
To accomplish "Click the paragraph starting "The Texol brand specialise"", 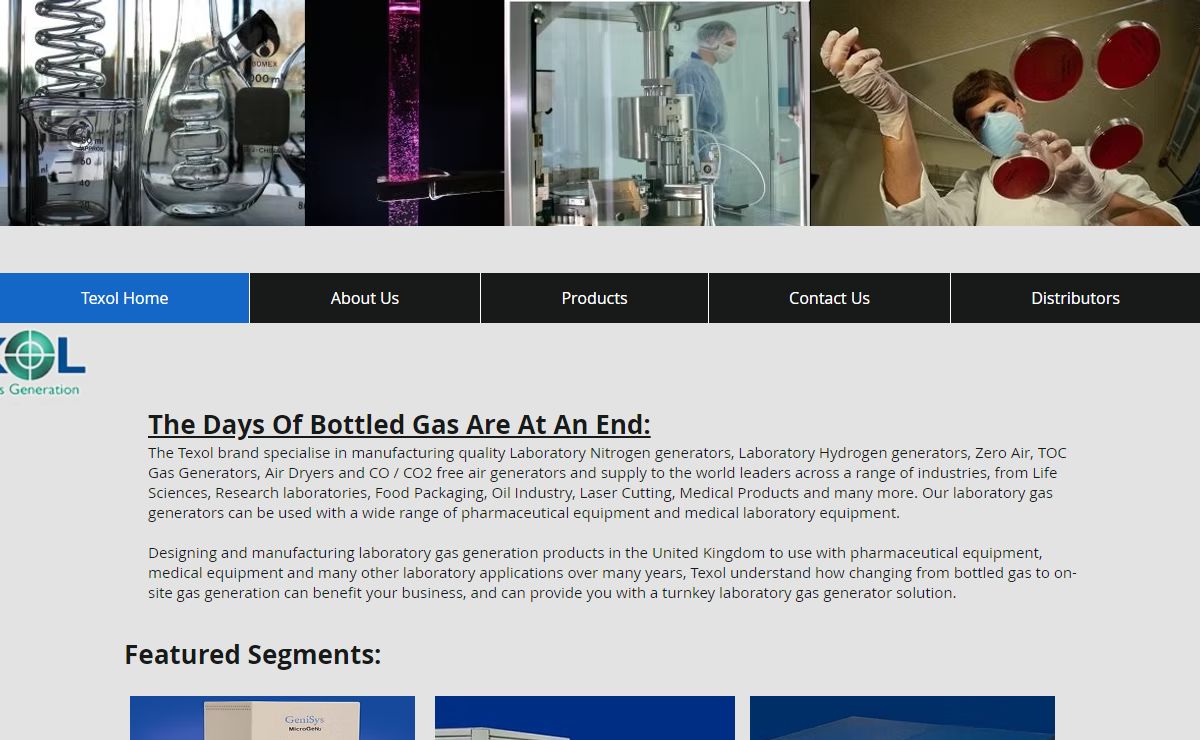I will [608, 483].
